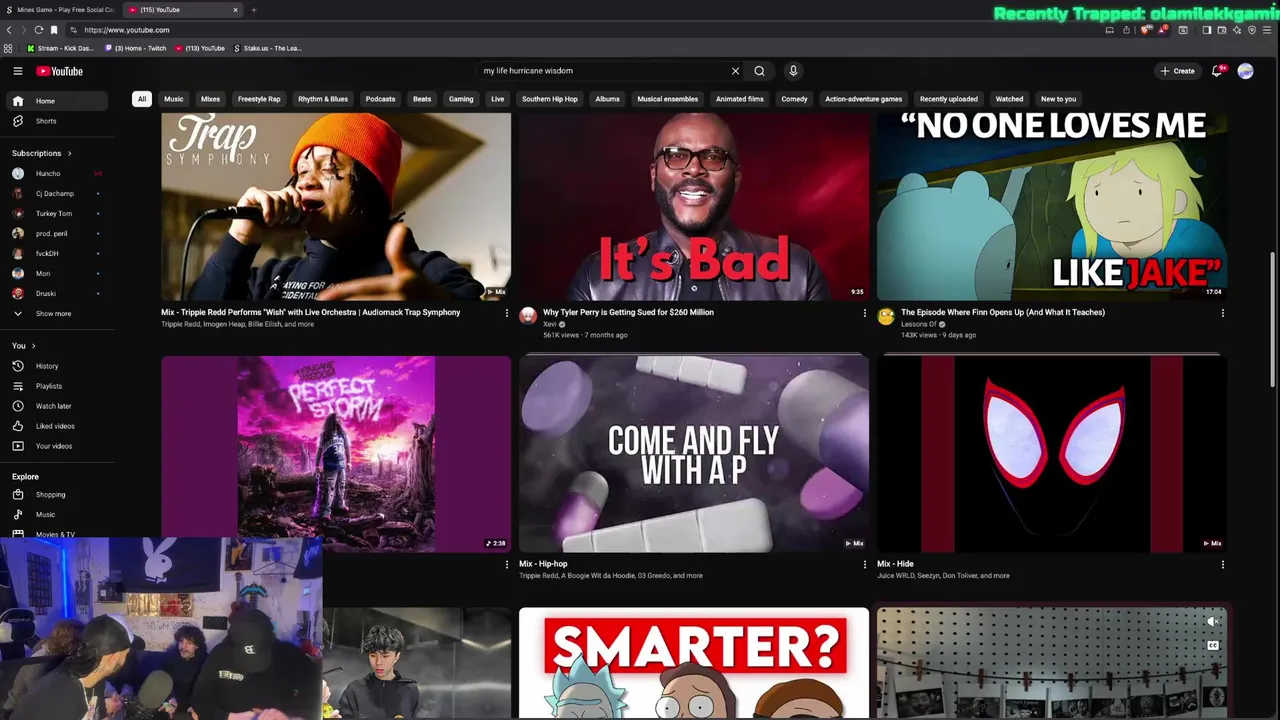Click the Brave Shields lion icon

(1145, 30)
